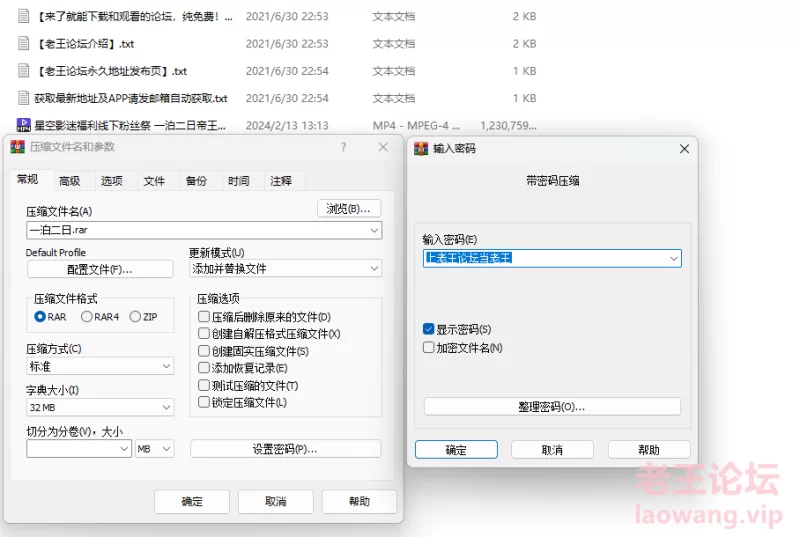Screen dimensions: 800x537
Task: Uncheck the 显示密码 checkbox
Action: point(429,329)
